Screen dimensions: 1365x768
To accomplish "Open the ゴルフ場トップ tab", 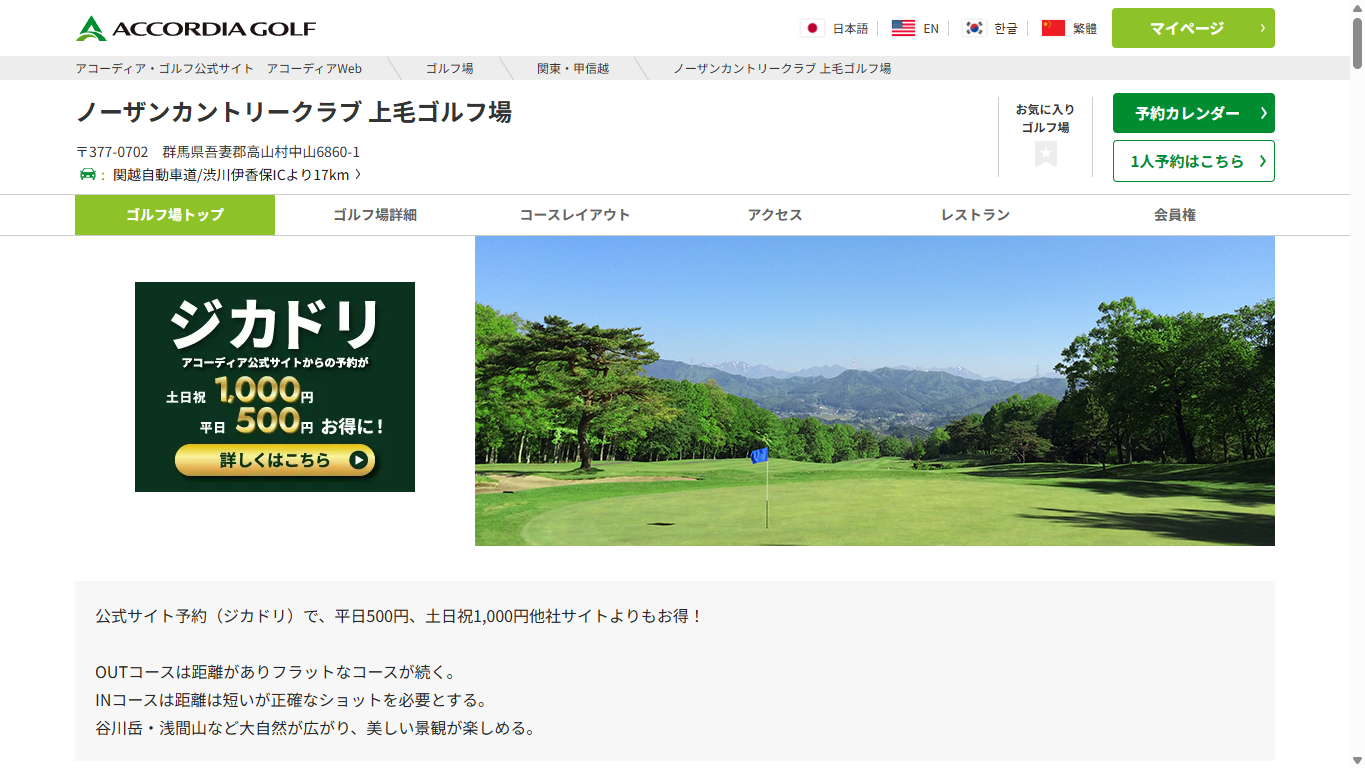I will pos(175,215).
